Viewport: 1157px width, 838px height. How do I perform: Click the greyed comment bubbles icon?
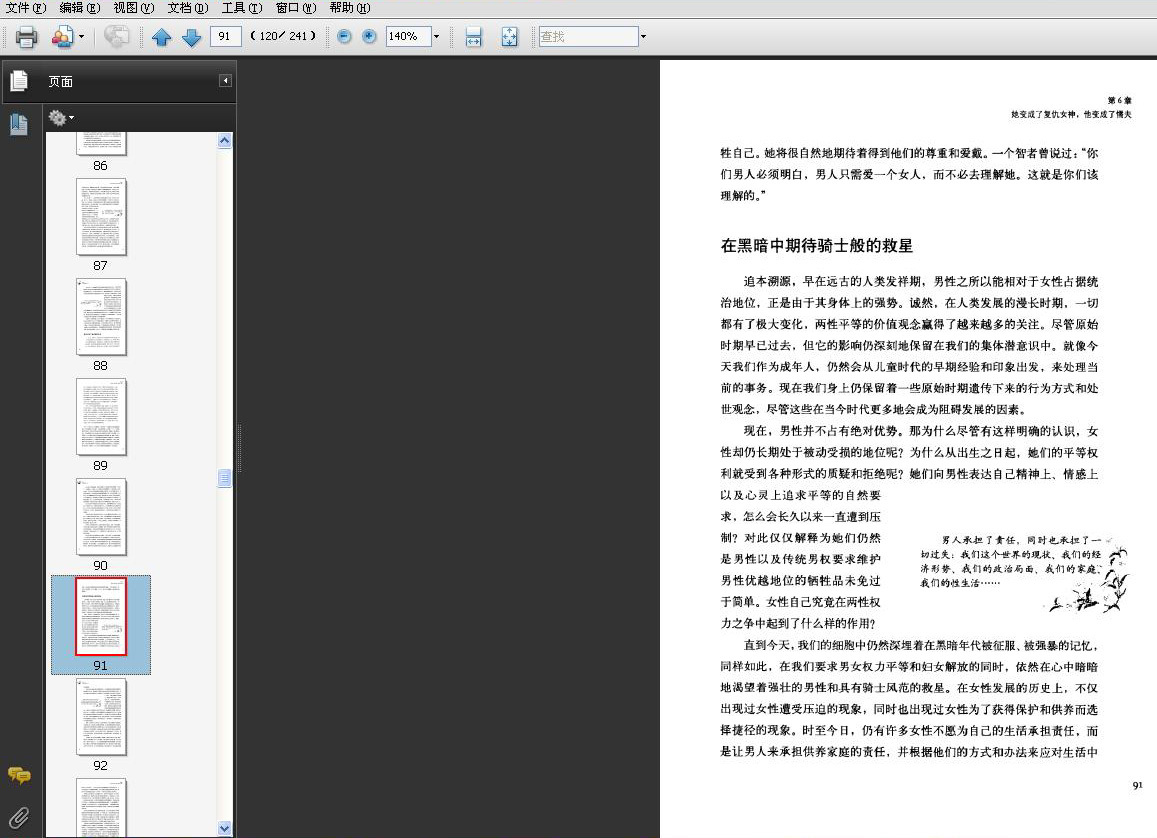click(x=116, y=36)
